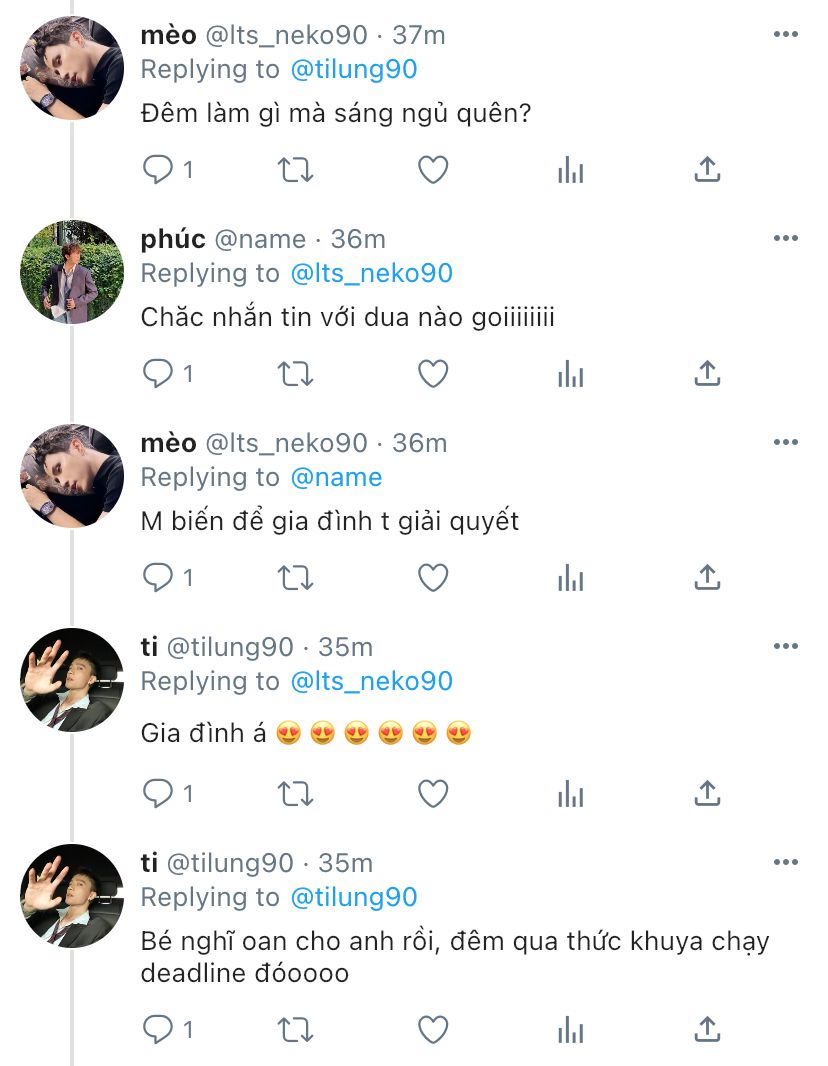Like the "Gia đình á" tweet
The width and height of the screenshot is (828, 1066).
432,794
